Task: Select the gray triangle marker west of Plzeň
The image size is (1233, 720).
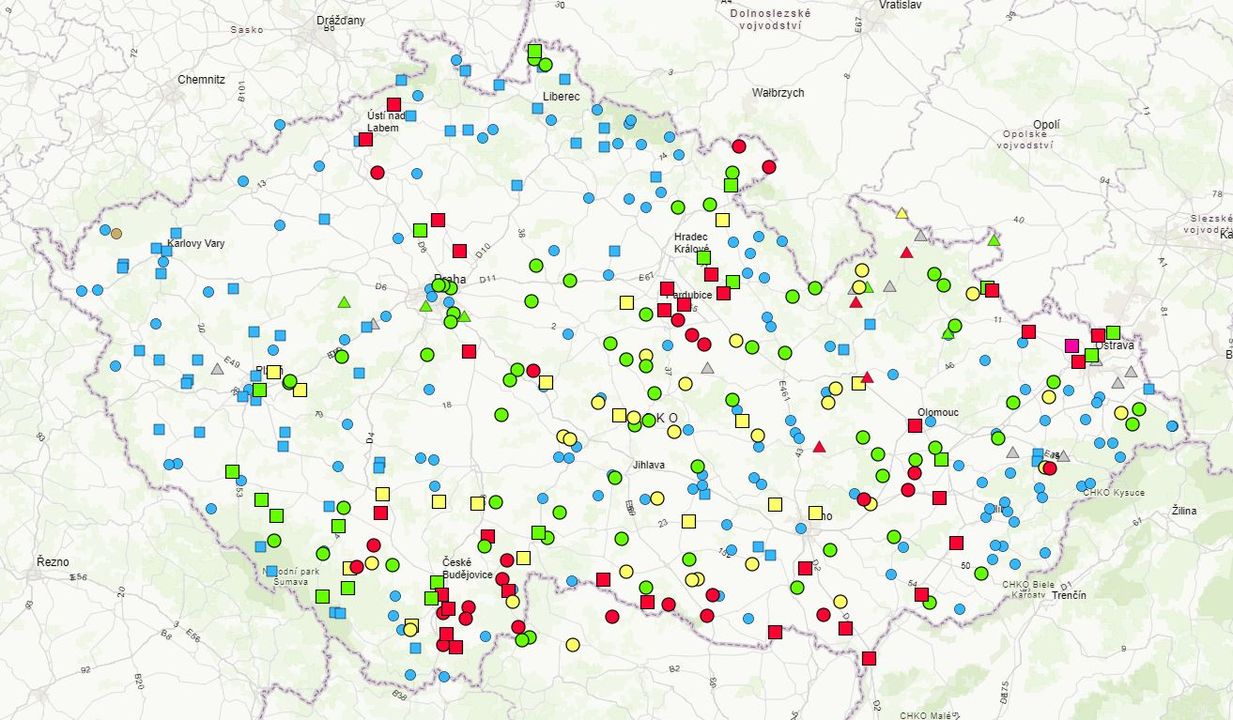Action: coord(216,370)
